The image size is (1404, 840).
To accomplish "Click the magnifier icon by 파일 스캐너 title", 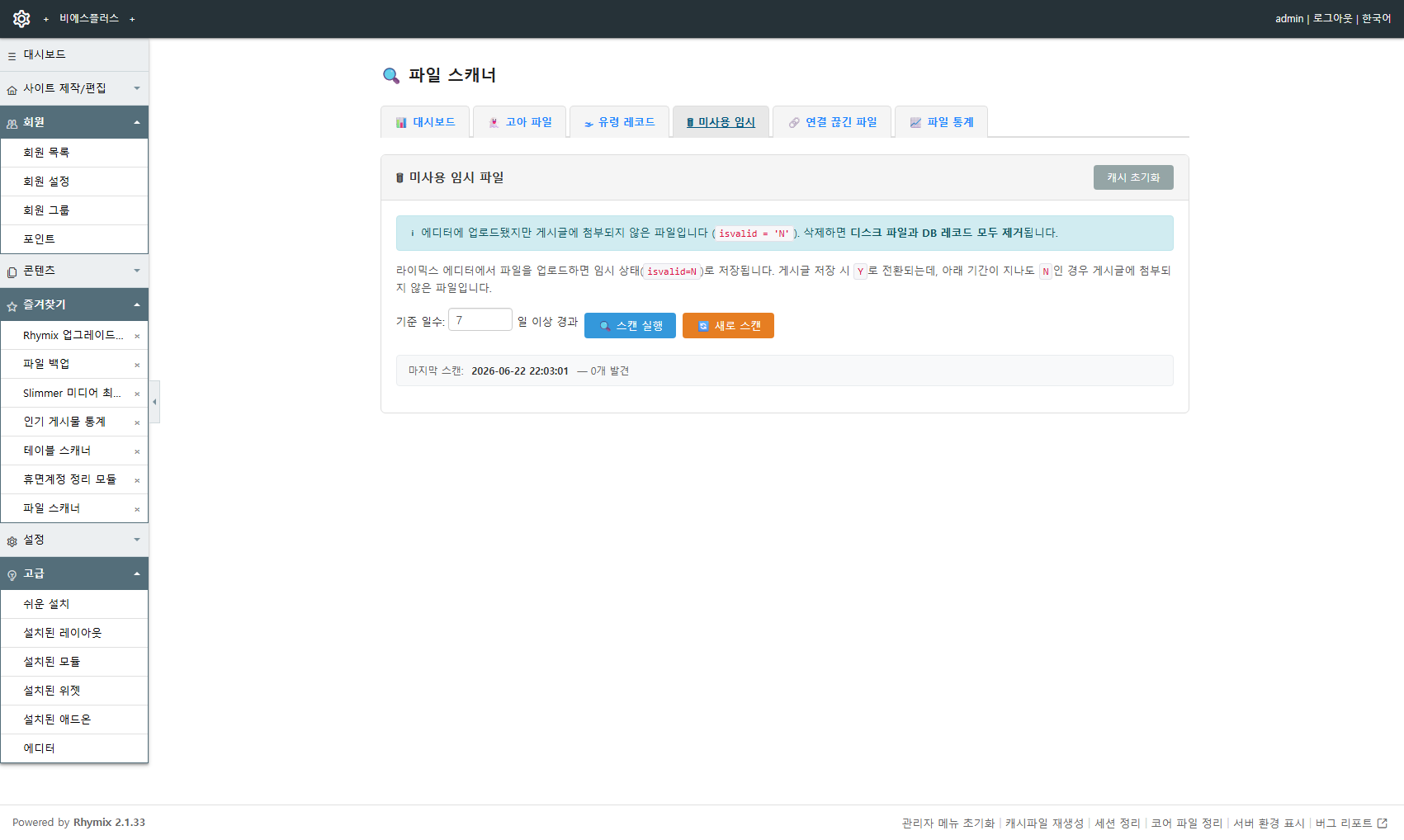I will pyautogui.click(x=391, y=76).
